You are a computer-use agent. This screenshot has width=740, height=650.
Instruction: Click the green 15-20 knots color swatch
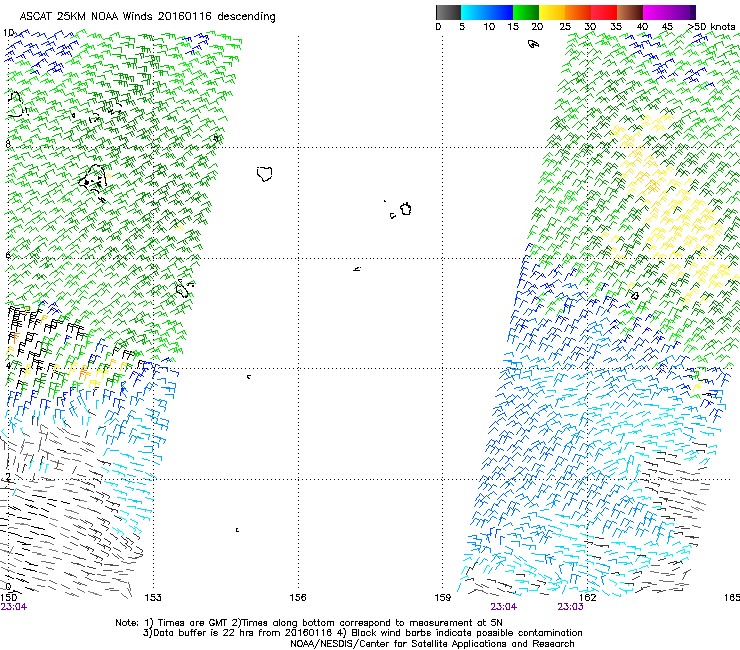tap(526, 12)
